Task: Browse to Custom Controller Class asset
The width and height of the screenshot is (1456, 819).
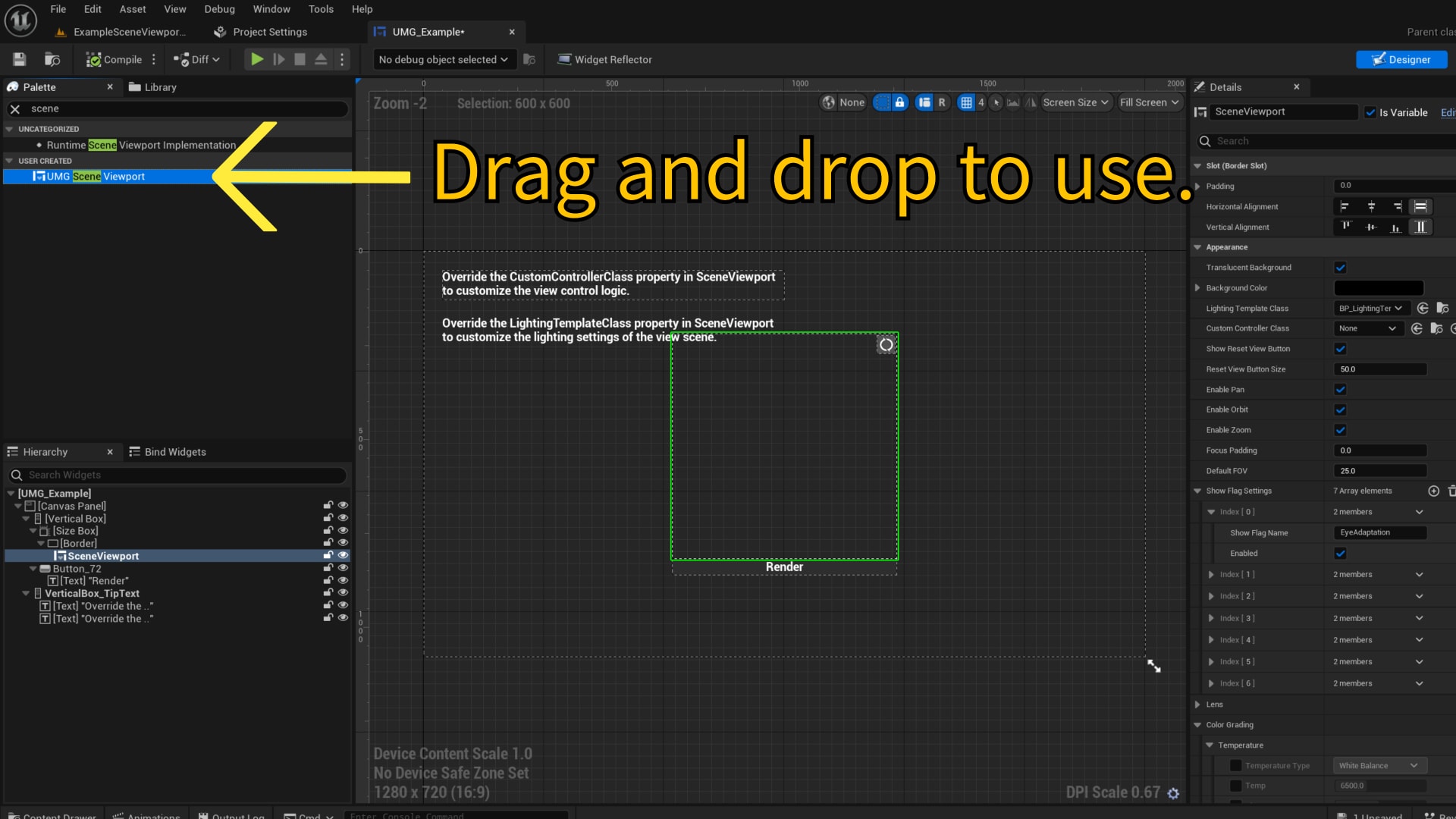Action: [x=1436, y=328]
